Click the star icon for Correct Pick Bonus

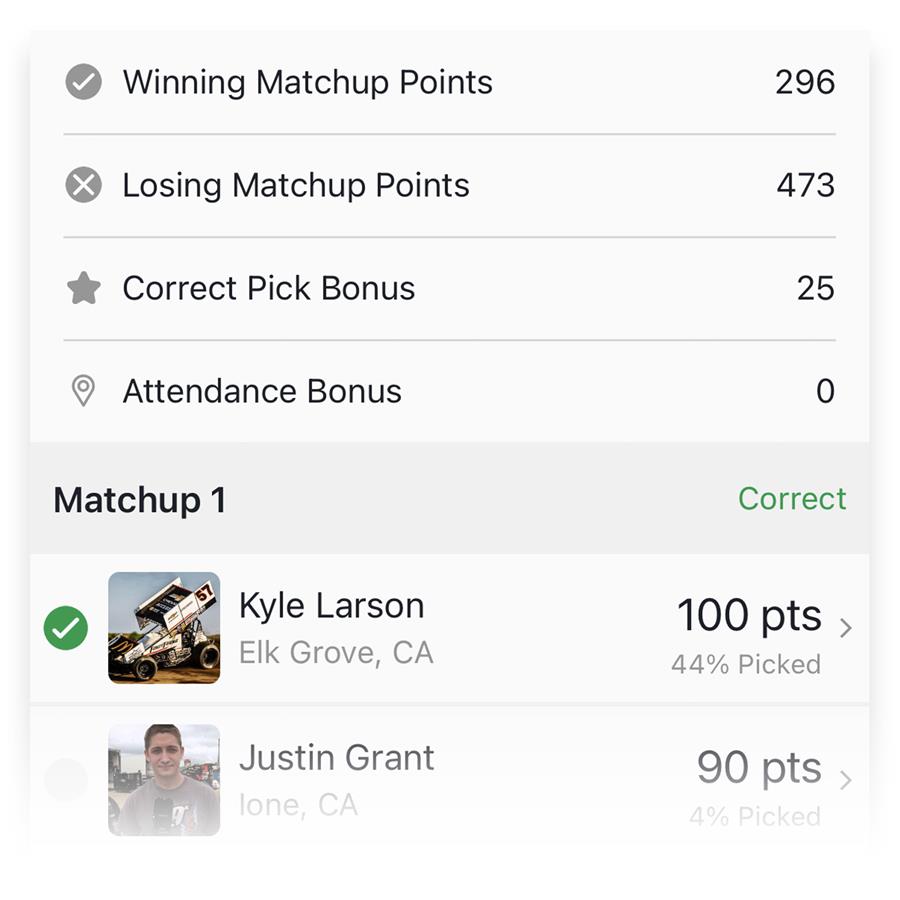click(x=84, y=288)
